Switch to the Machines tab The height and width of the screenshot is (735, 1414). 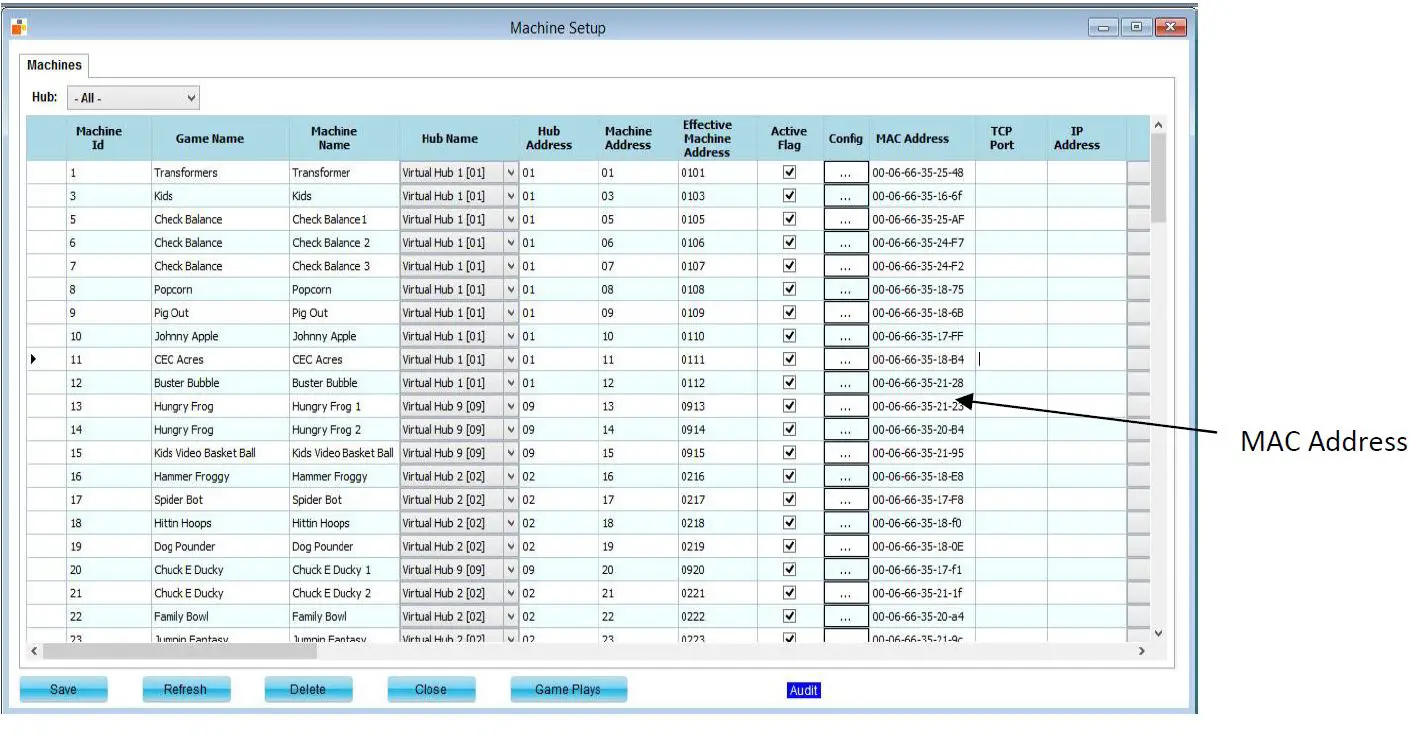coord(54,65)
